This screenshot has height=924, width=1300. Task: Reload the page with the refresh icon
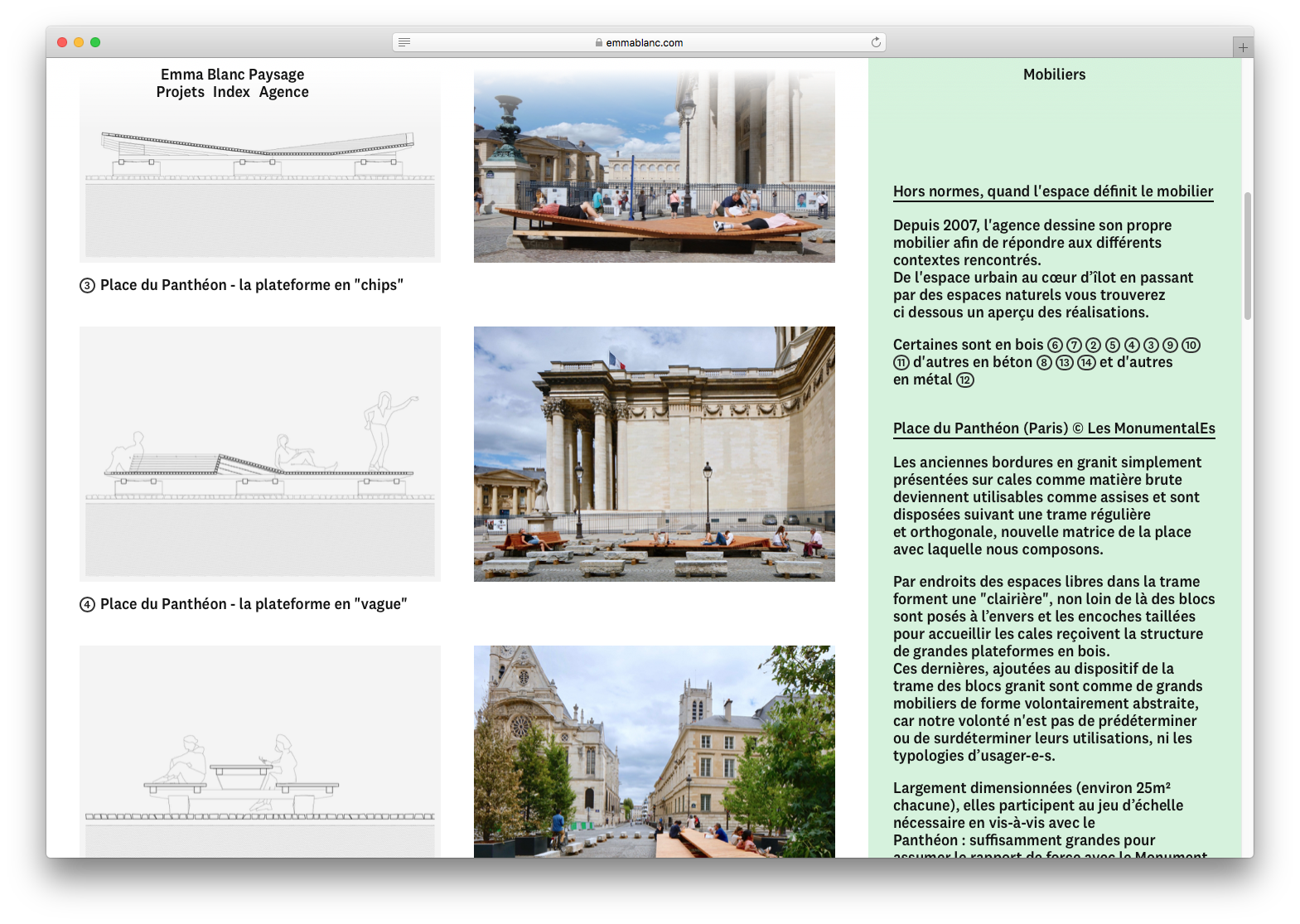[x=876, y=42]
